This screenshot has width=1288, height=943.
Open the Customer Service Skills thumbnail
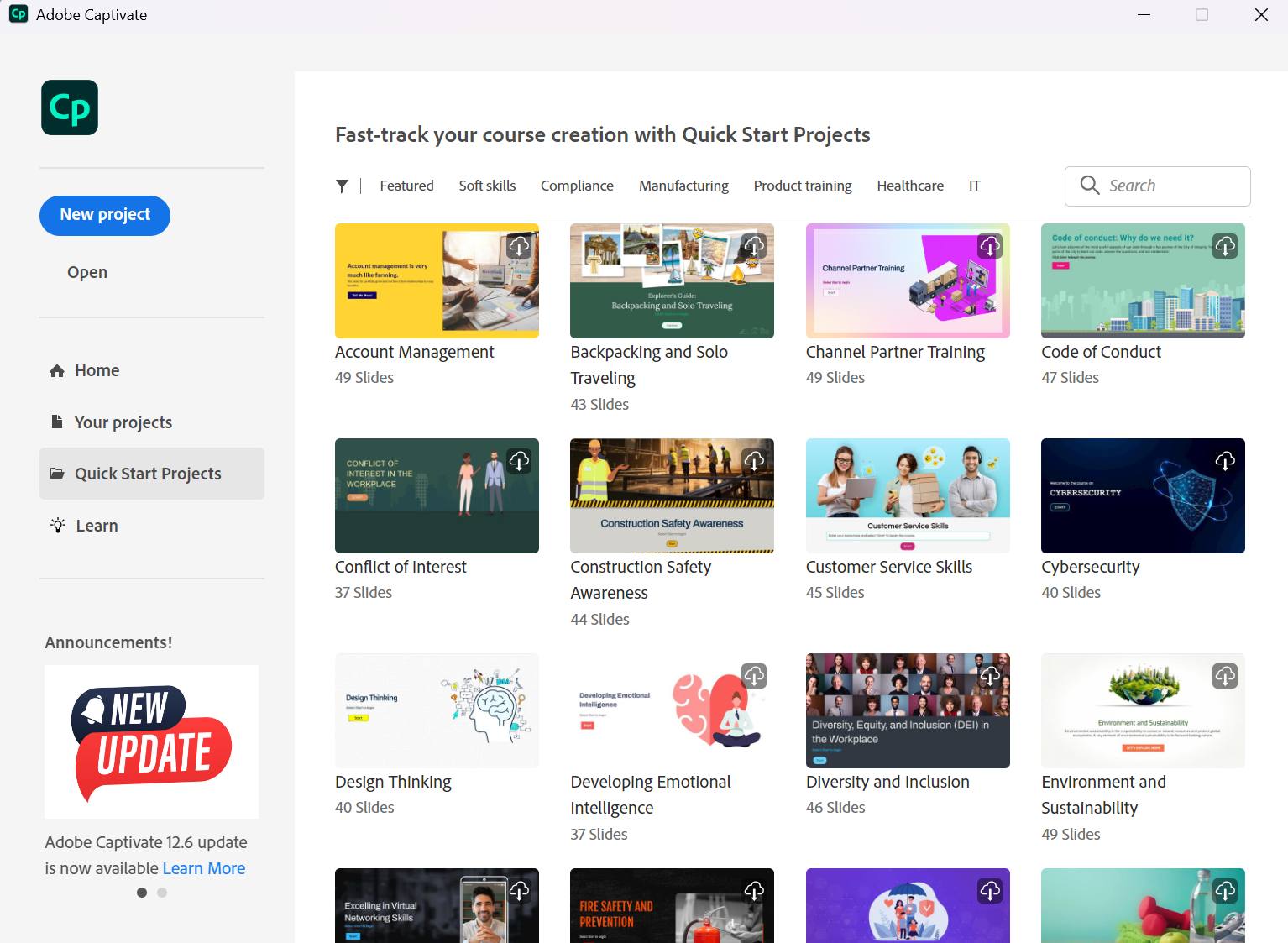coord(907,495)
